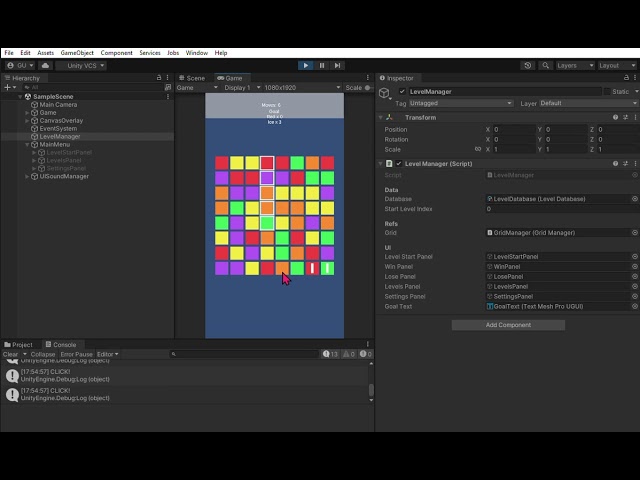Open Game view panel options menu

pyautogui.click(x=368, y=78)
